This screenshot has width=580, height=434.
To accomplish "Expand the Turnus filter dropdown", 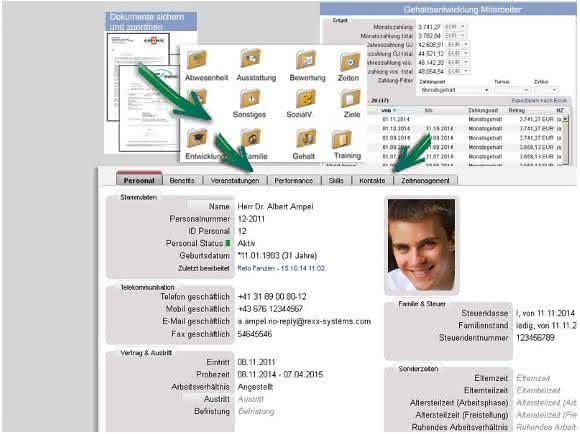I will [x=512, y=90].
